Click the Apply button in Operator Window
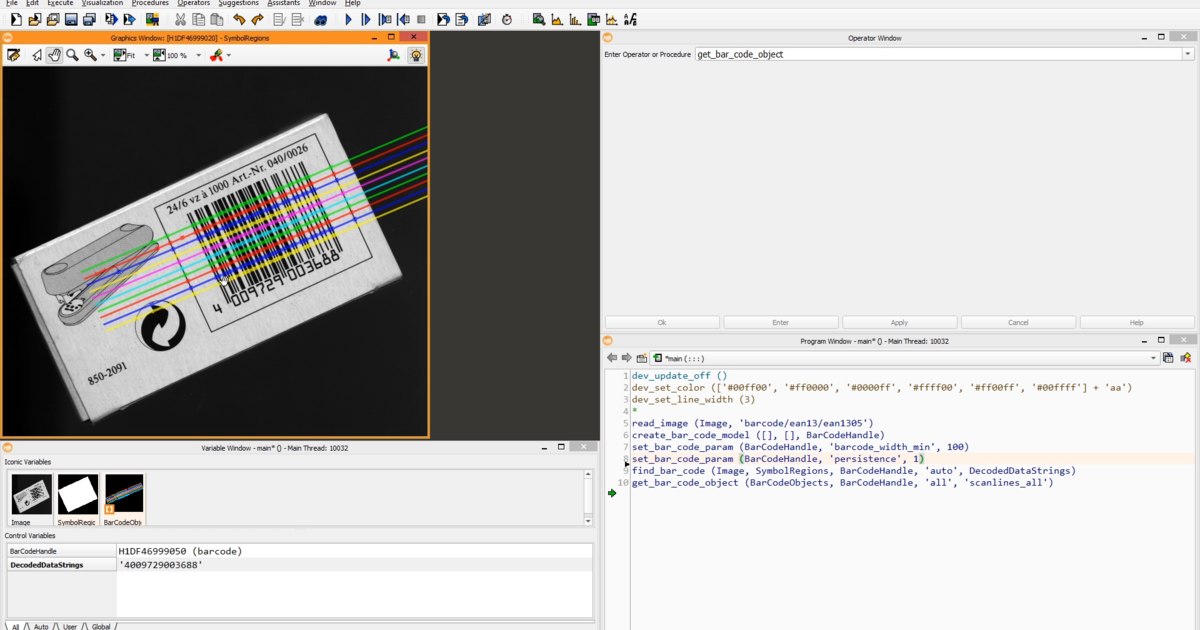The width and height of the screenshot is (1200, 630). [x=900, y=322]
